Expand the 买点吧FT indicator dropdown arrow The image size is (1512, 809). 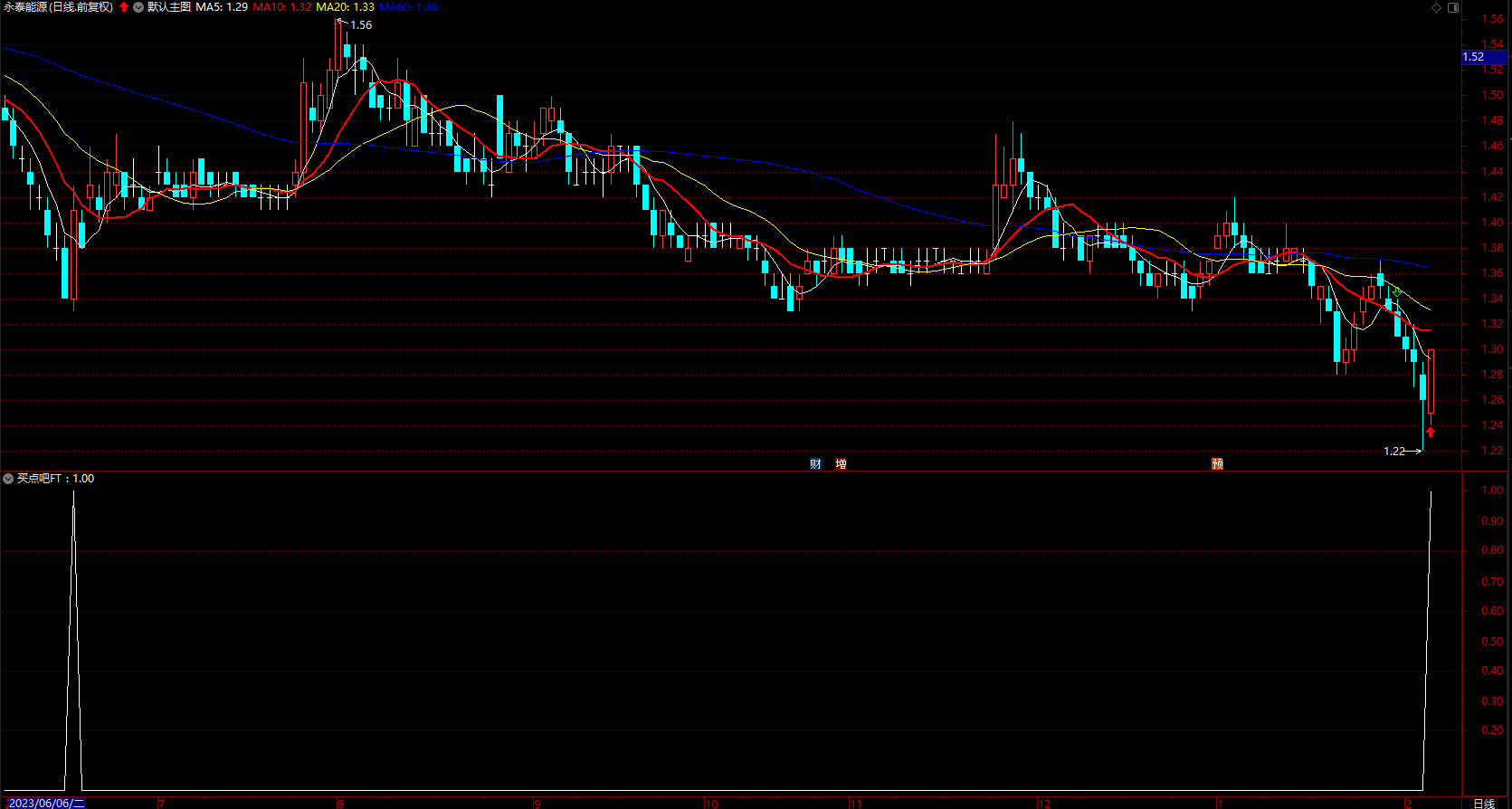click(x=8, y=479)
